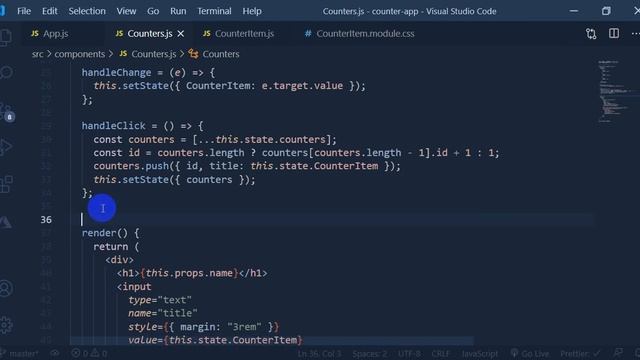The height and width of the screenshot is (360, 640).
Task: Place cursor on line number 36
Action: click(46, 220)
